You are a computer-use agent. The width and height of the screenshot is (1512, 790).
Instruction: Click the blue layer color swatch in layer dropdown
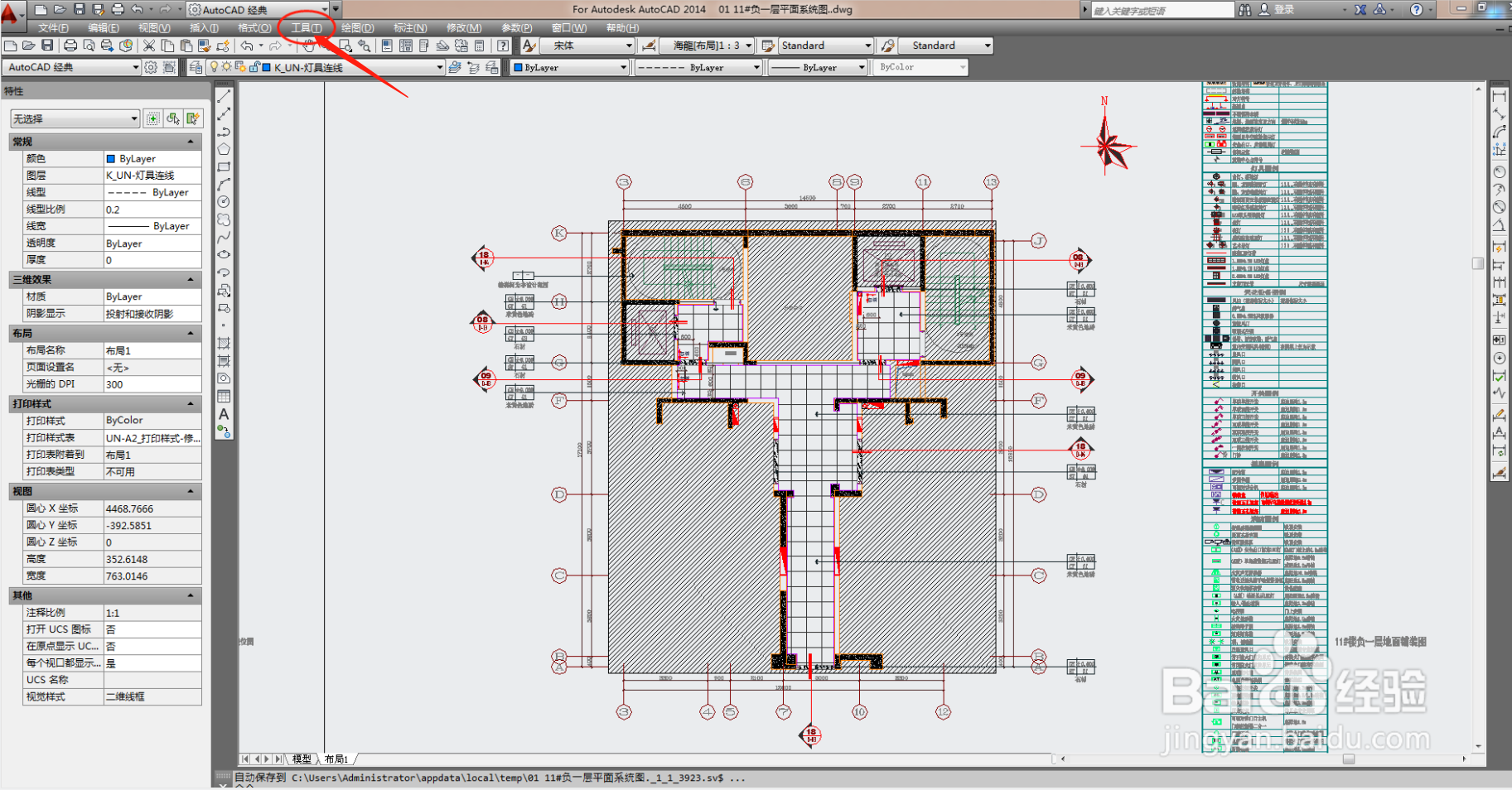(267, 67)
